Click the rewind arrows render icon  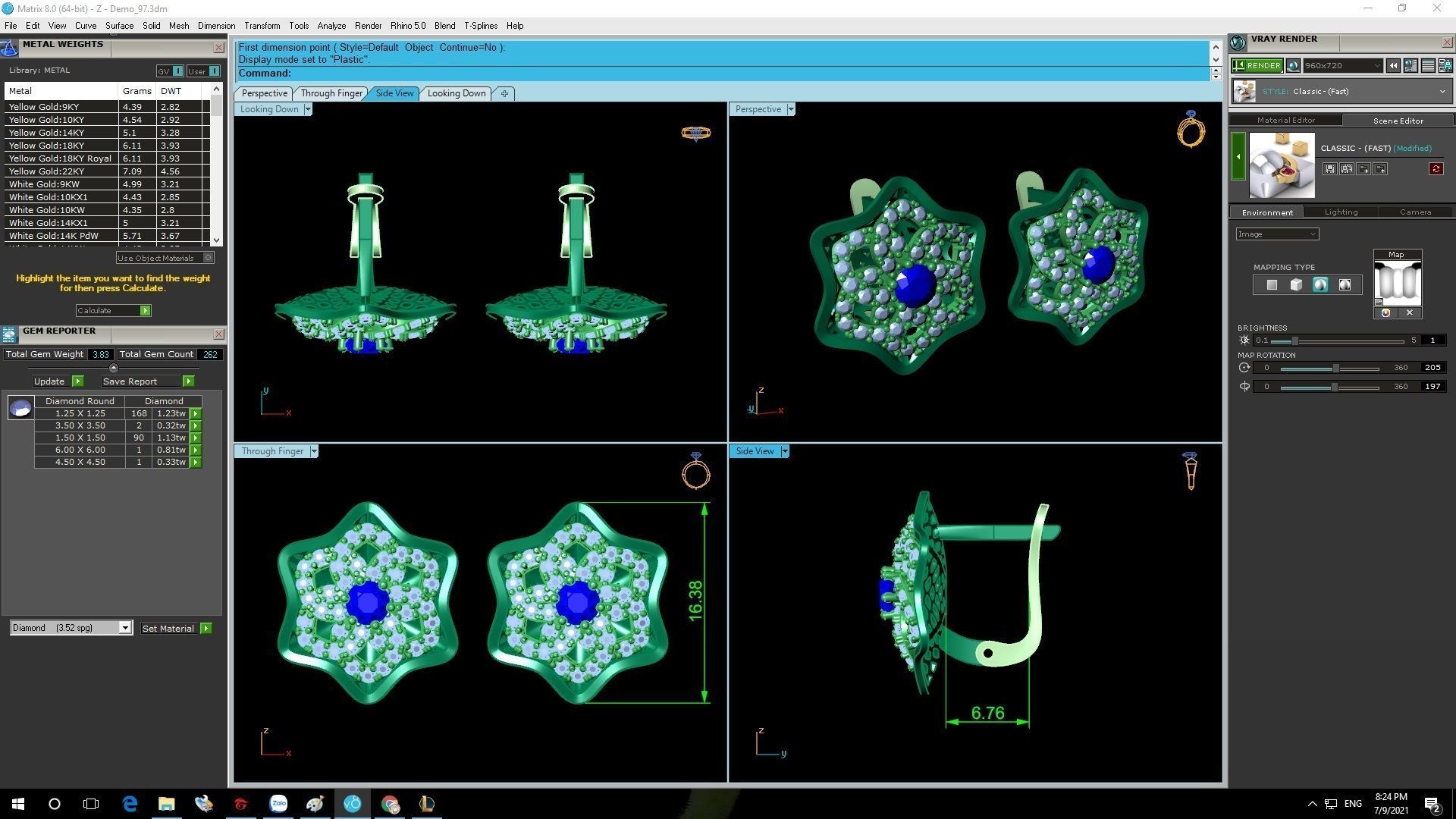tap(1393, 66)
